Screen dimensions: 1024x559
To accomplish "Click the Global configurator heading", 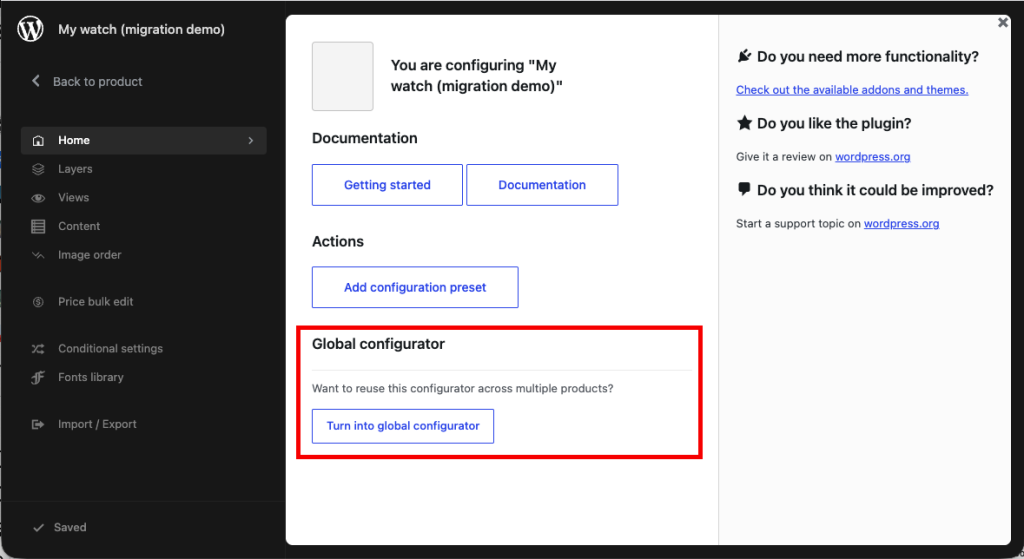I will click(x=378, y=344).
